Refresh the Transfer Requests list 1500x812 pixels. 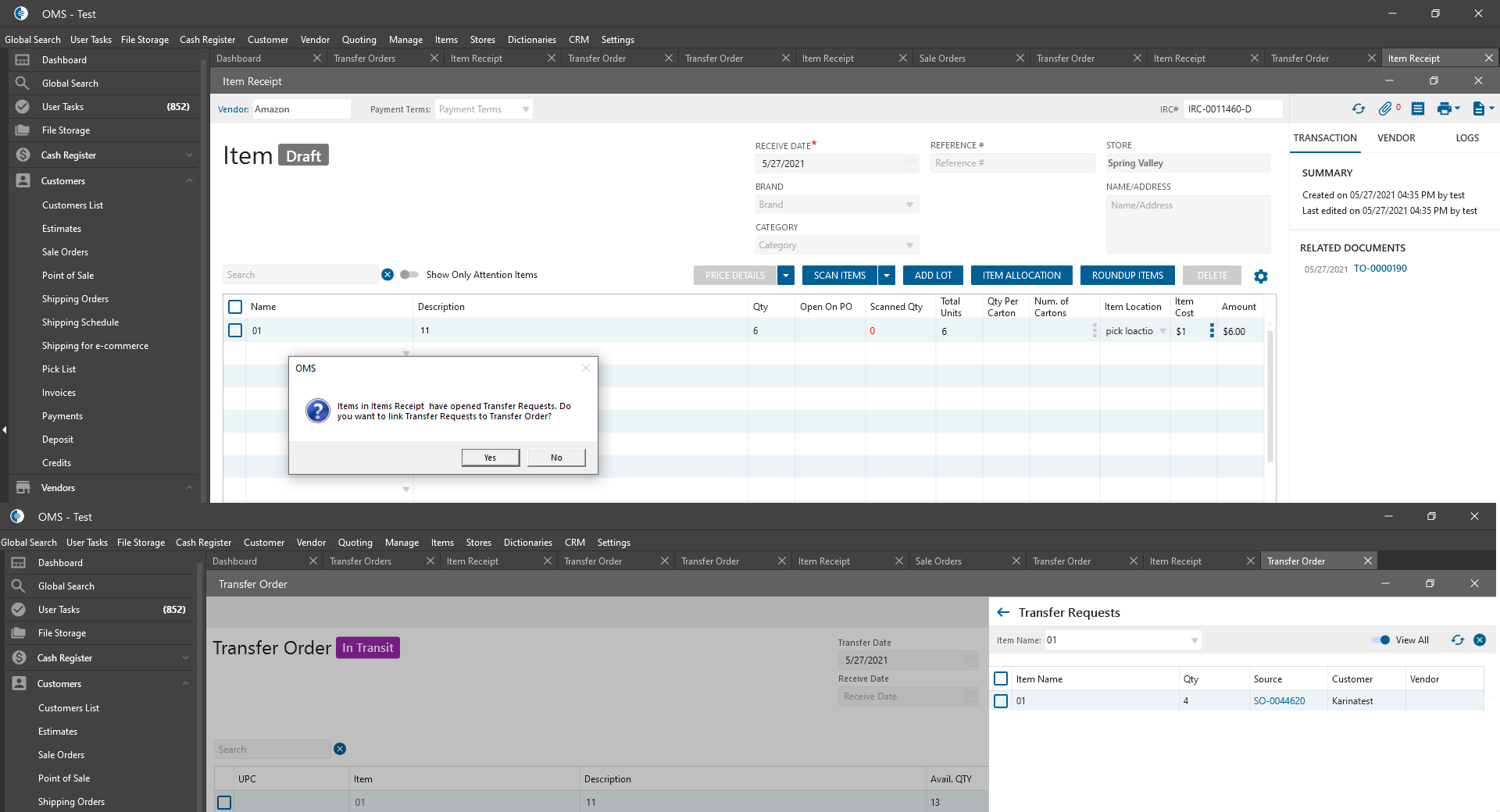tap(1458, 640)
